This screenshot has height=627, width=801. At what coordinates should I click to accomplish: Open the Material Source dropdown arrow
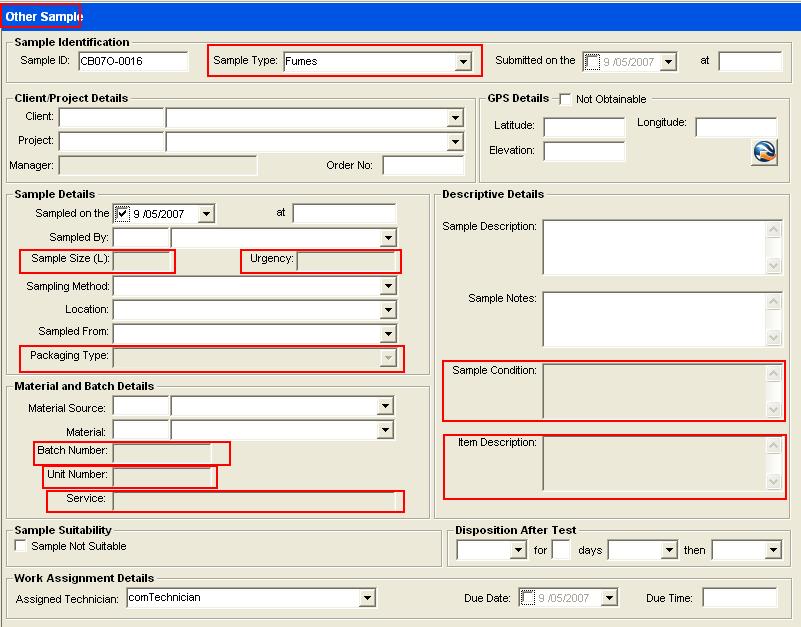coord(385,406)
